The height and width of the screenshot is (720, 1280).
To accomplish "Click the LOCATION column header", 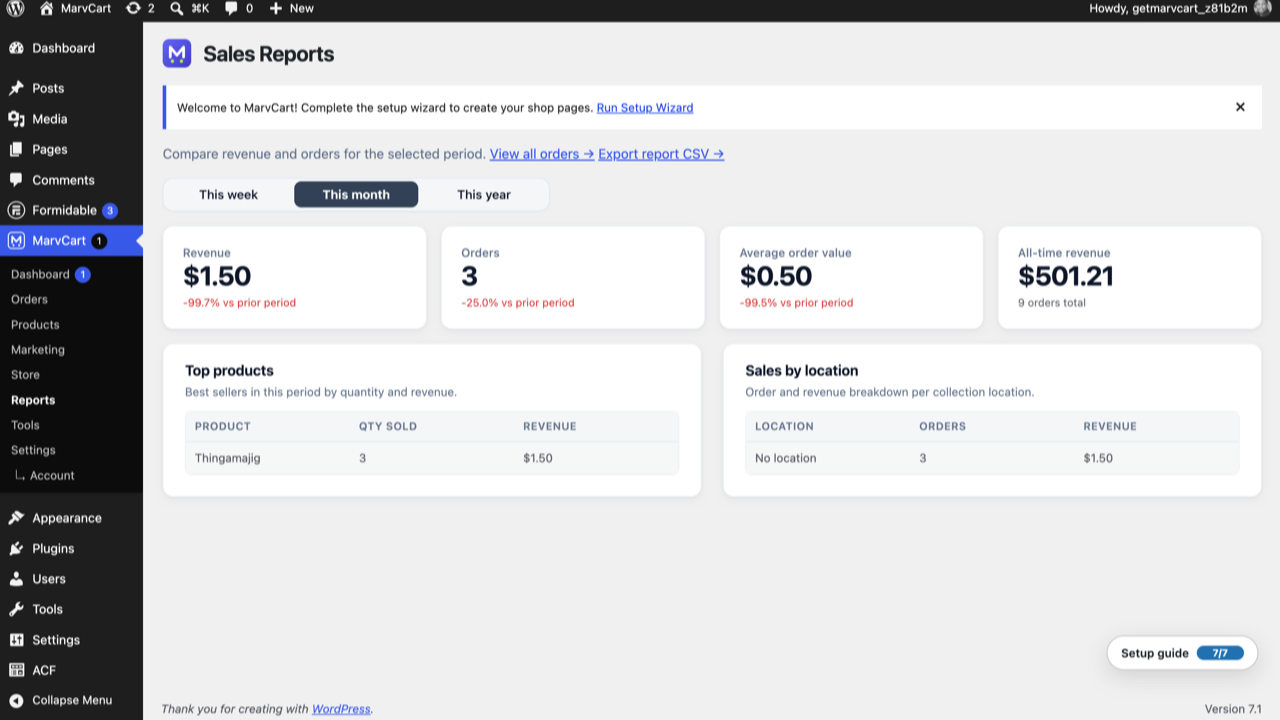I will 784,426.
